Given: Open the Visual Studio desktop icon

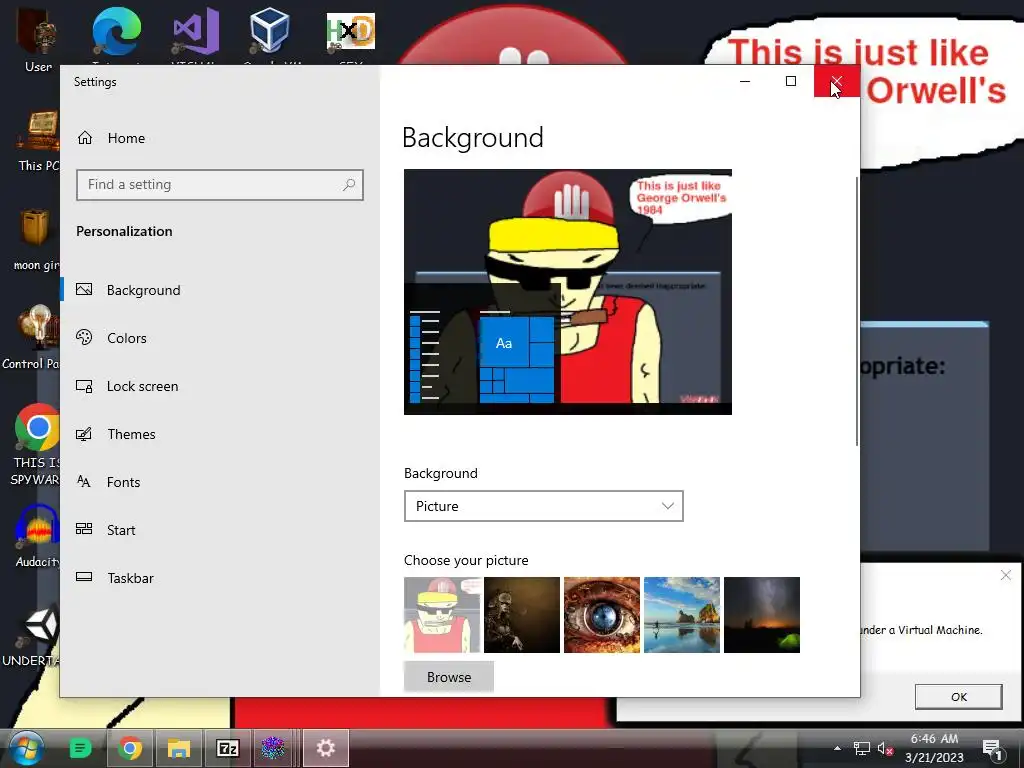Looking at the screenshot, I should [x=195, y=33].
